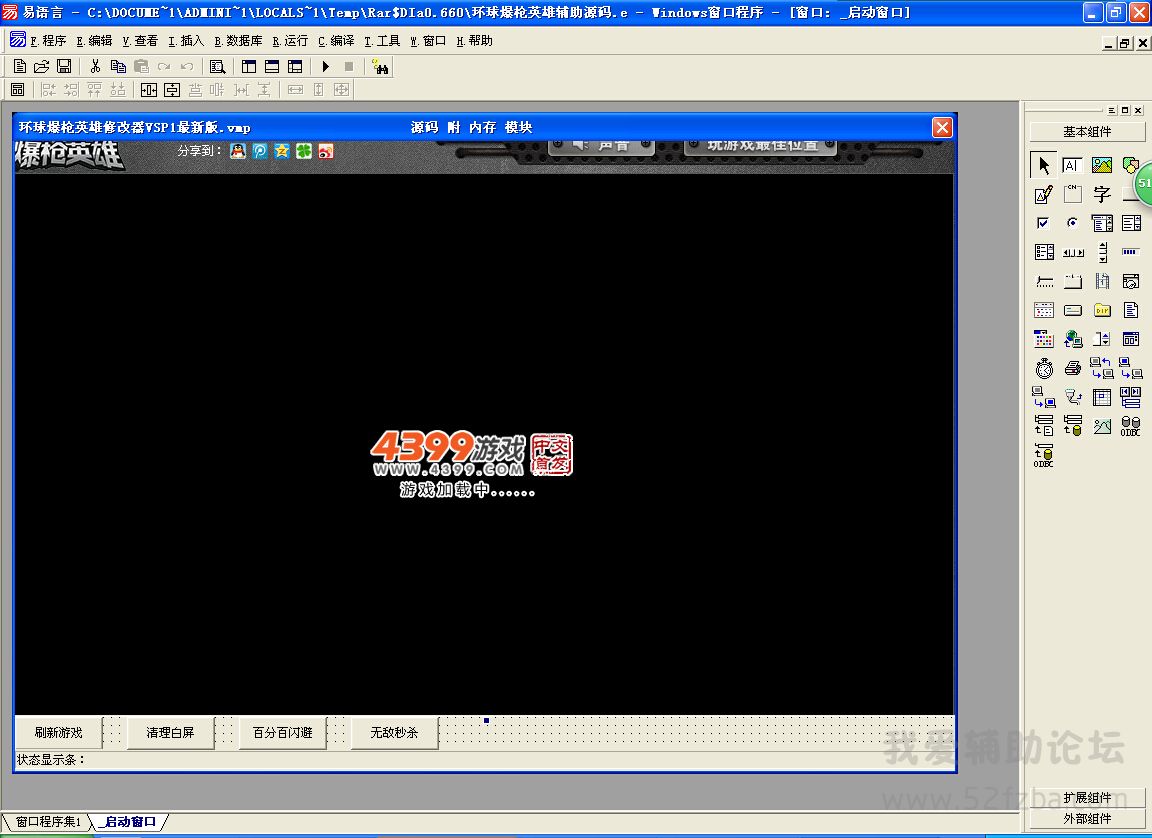Image resolution: width=1152 pixels, height=838 pixels.
Task: Save the program with the floppy disk icon
Action: pos(64,67)
